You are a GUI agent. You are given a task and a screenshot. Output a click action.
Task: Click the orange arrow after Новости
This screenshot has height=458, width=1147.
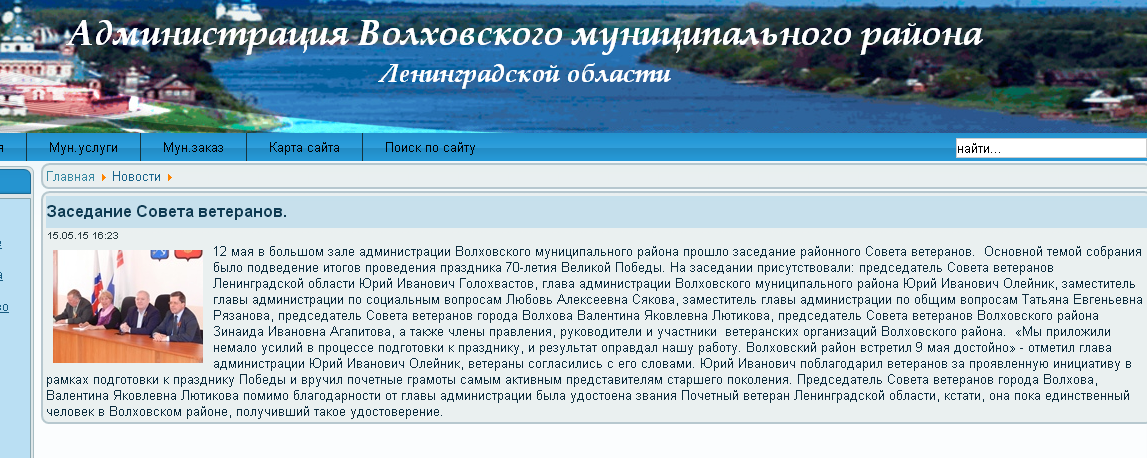(x=170, y=178)
